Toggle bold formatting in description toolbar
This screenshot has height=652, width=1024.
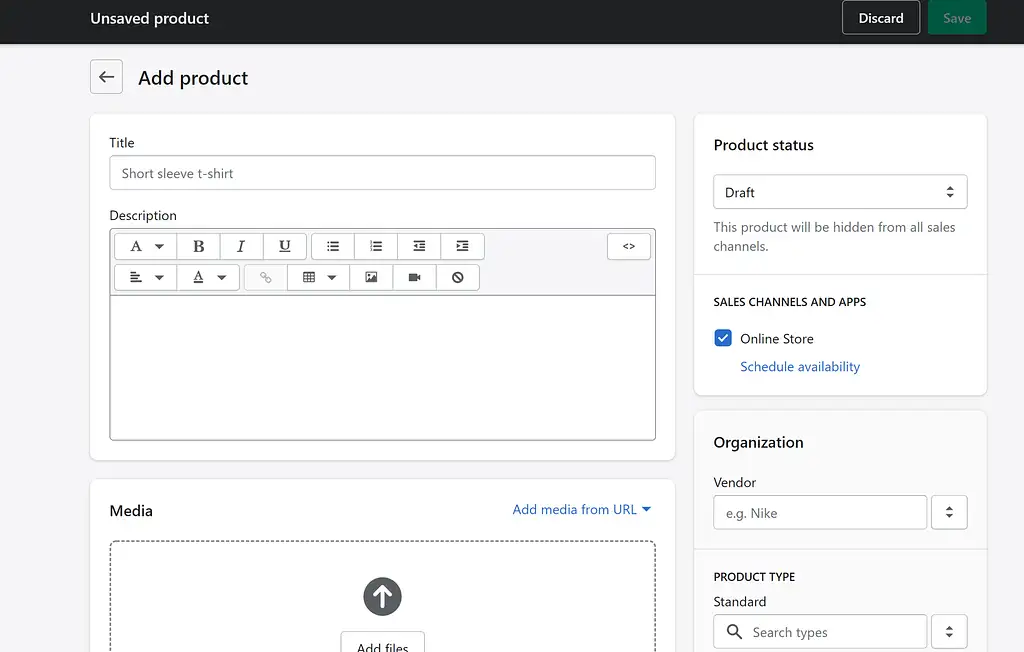pyautogui.click(x=198, y=246)
